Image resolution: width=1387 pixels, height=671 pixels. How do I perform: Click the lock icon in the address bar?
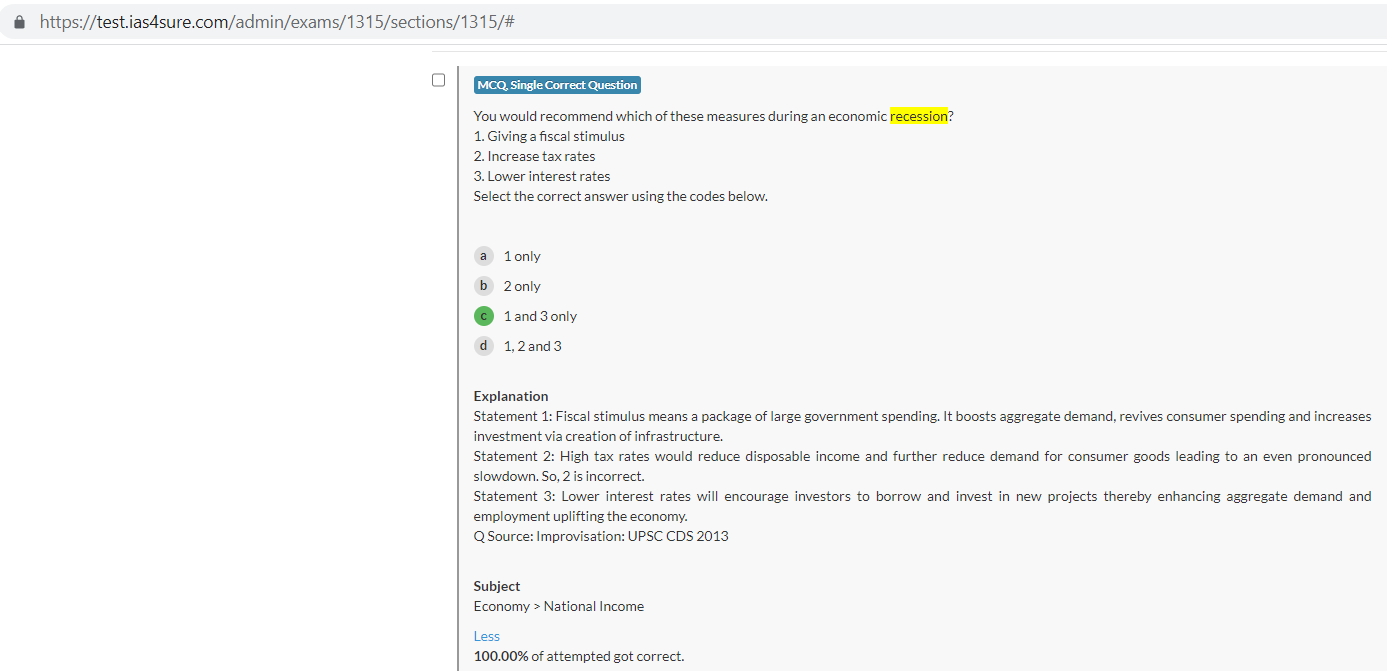19,22
